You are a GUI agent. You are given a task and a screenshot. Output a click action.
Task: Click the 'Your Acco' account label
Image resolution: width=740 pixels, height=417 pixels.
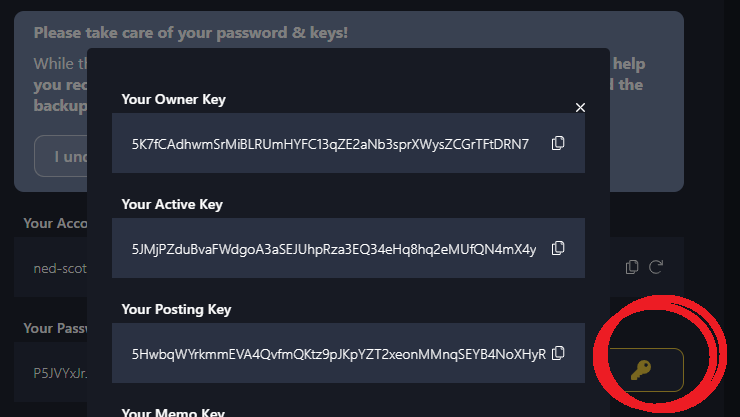55,223
